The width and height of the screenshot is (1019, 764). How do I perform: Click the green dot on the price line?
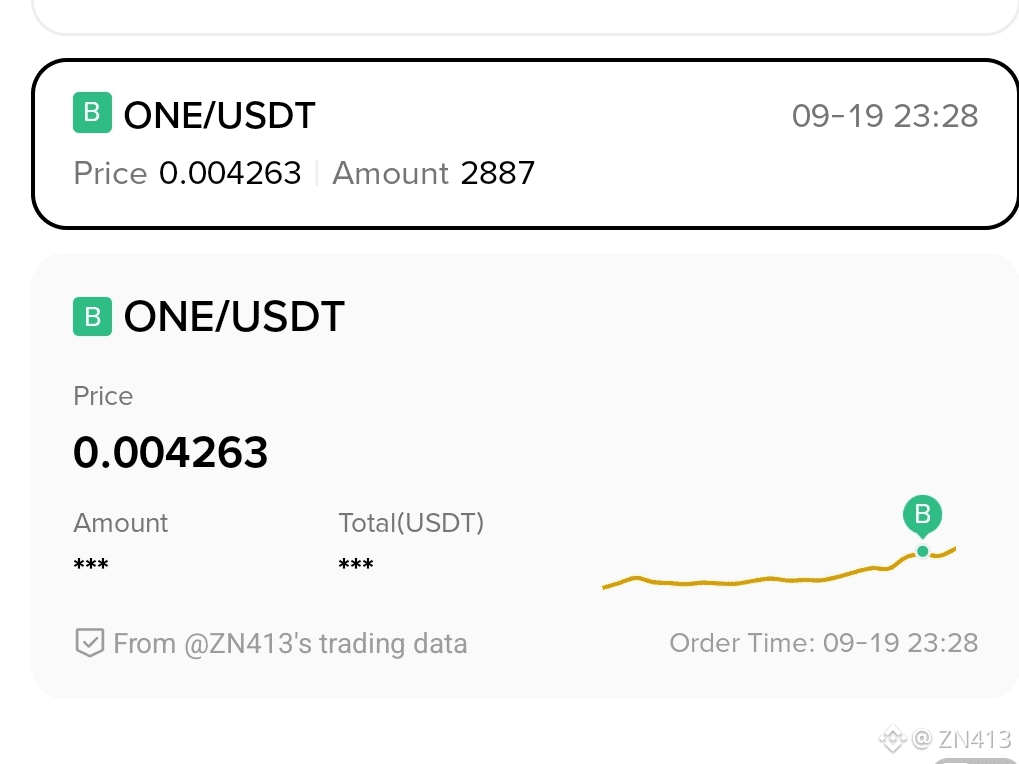point(922,552)
